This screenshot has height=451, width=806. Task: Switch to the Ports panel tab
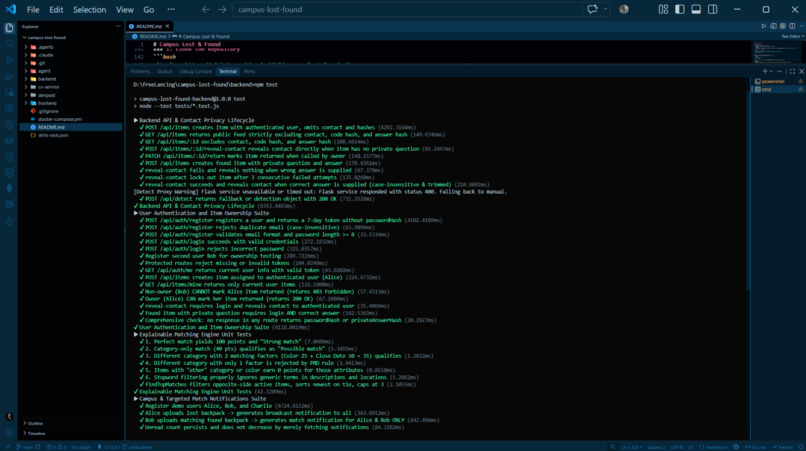point(249,71)
